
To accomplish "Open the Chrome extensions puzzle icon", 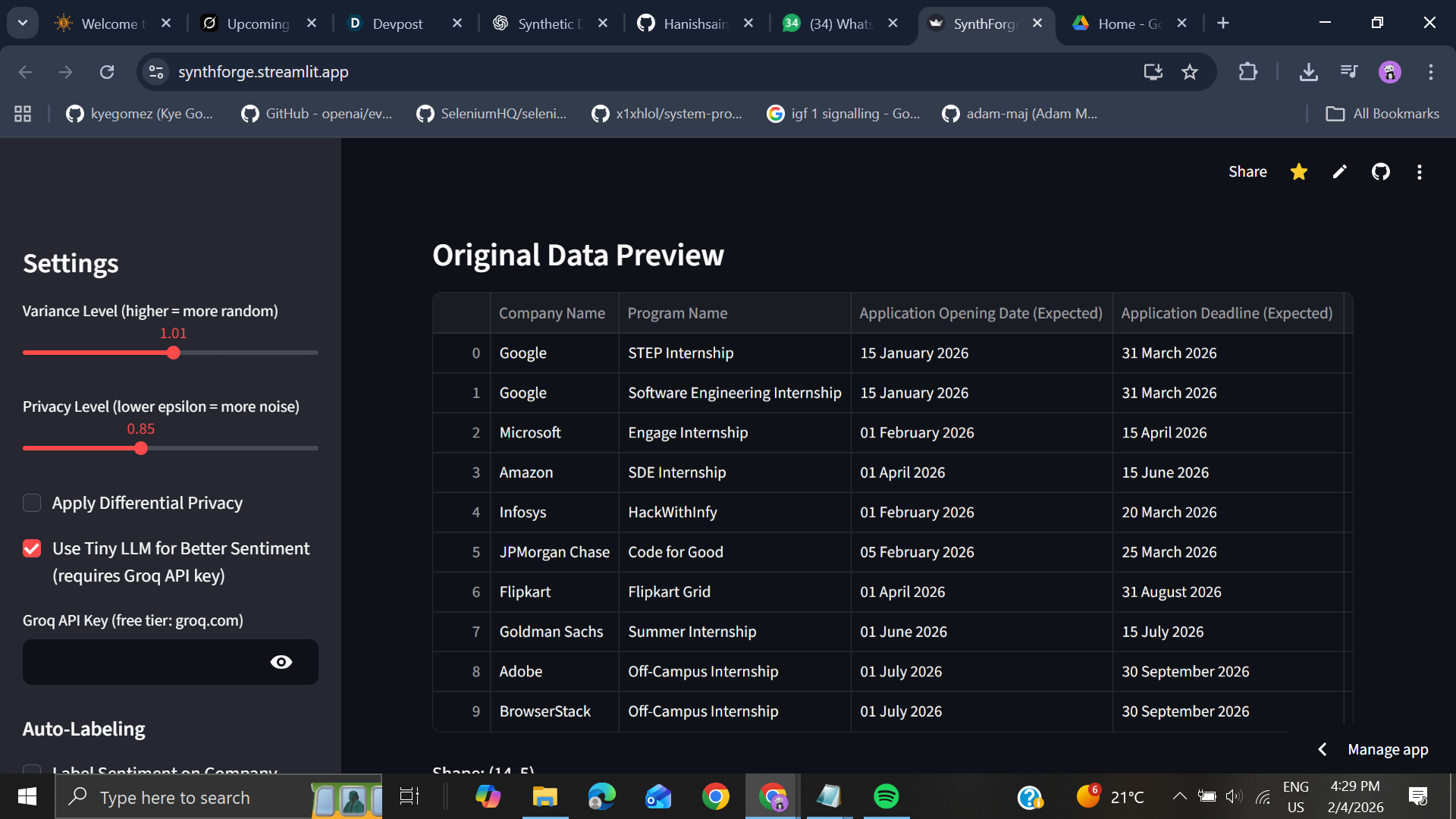I will [1247, 72].
